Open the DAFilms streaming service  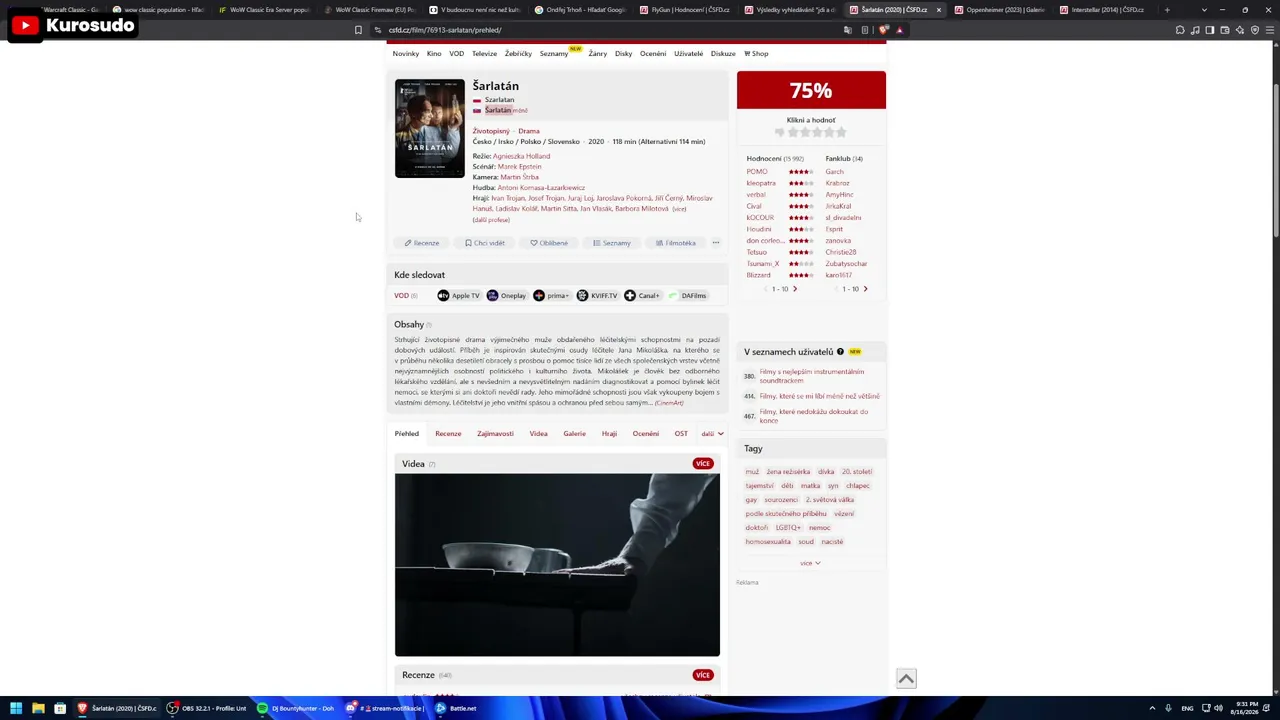[x=687, y=296]
